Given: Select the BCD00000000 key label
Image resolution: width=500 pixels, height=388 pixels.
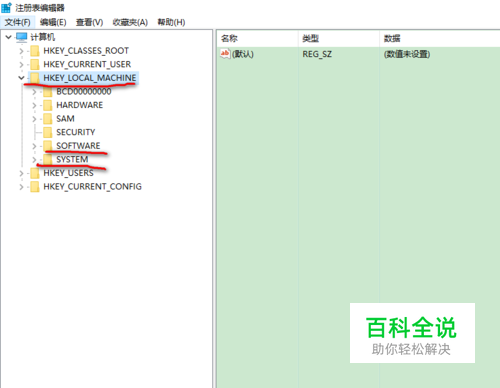Looking at the screenshot, I should coord(84,92).
